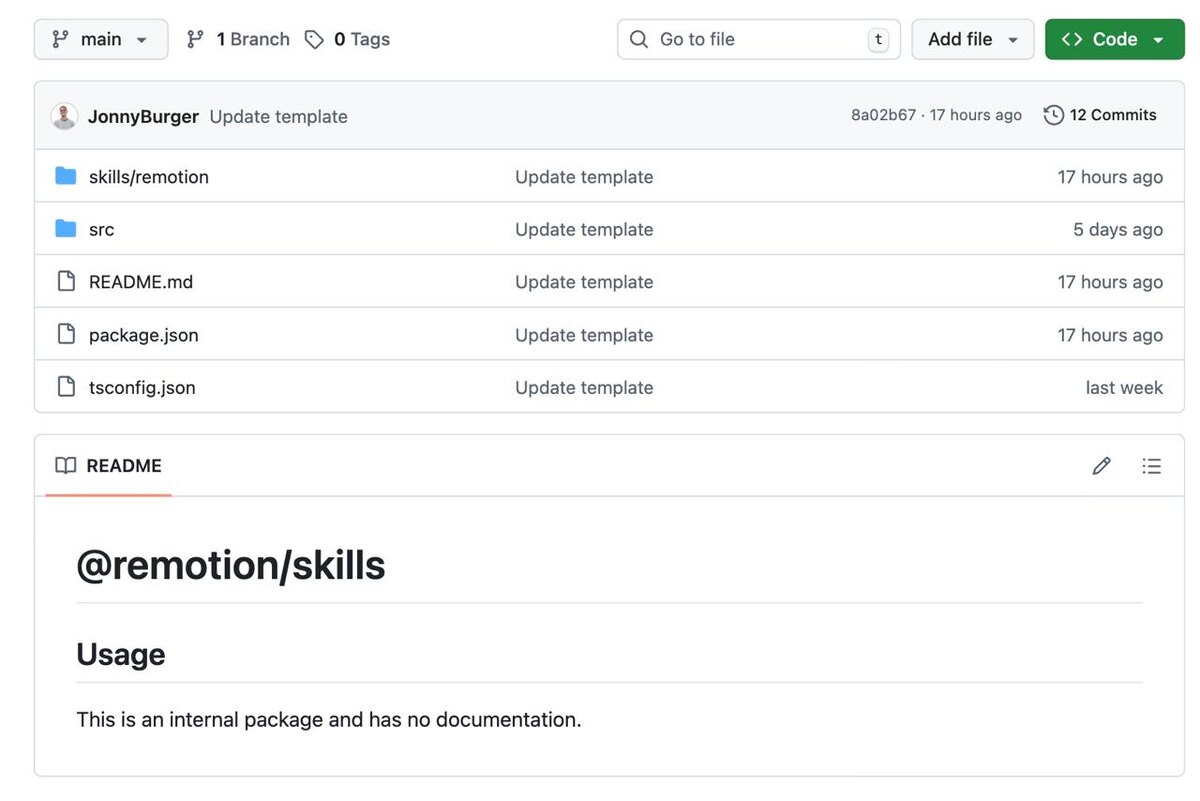Open the tsconfig.json file
Viewport: 1200px width, 801px height.
point(142,388)
